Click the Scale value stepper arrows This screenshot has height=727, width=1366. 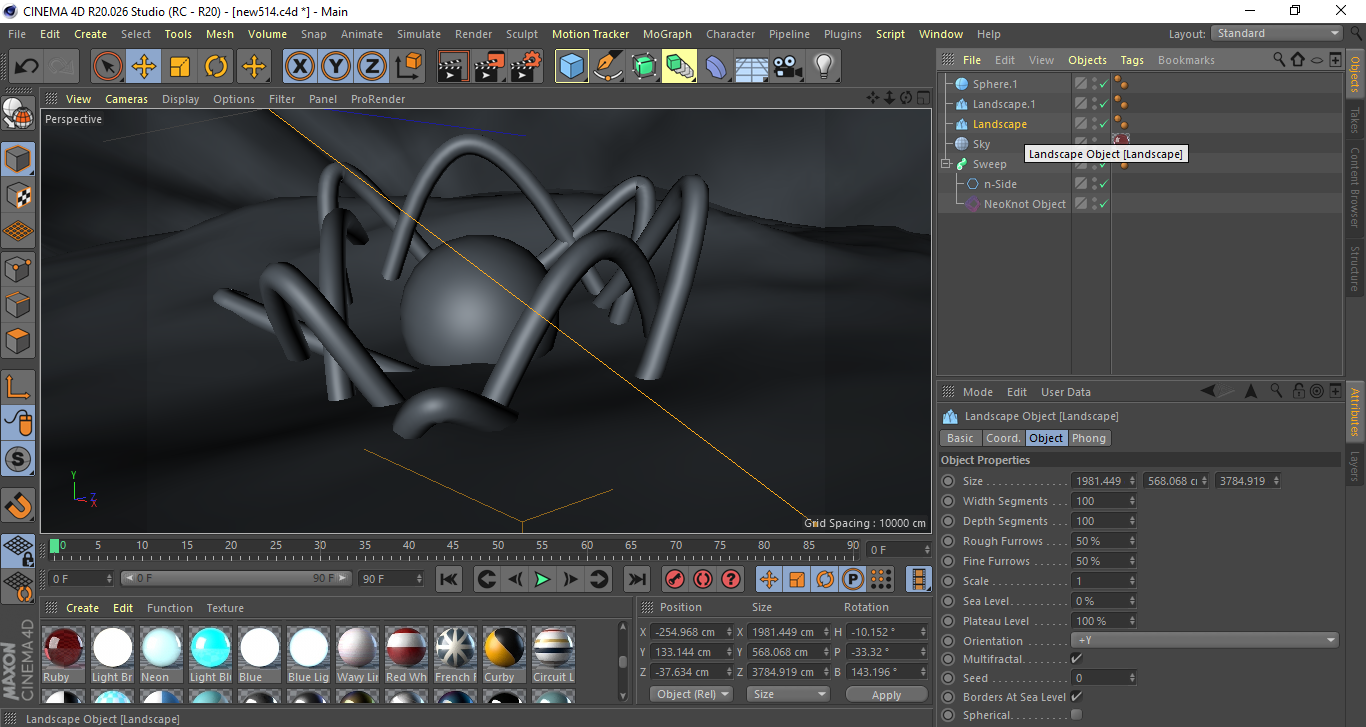pyautogui.click(x=1132, y=581)
